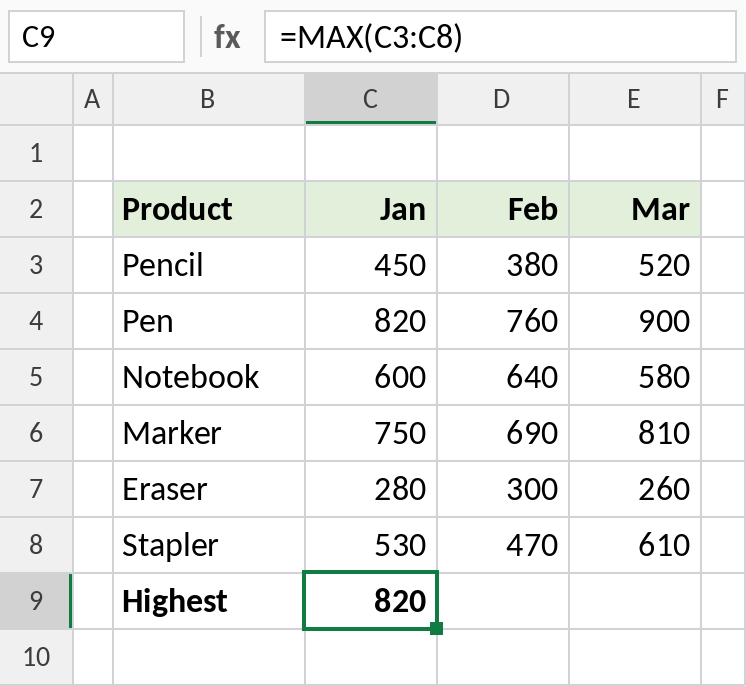Viewport: 746px width, 686px height.
Task: Select column C header
Action: pyautogui.click(x=371, y=99)
